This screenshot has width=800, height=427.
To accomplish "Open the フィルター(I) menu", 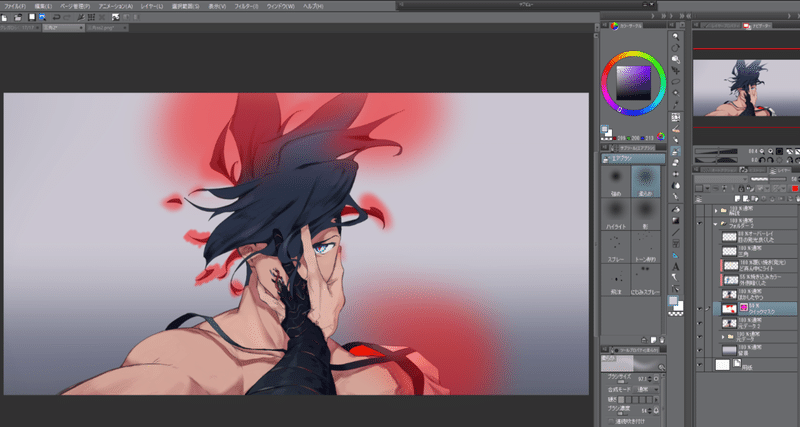I will tap(246, 6).
